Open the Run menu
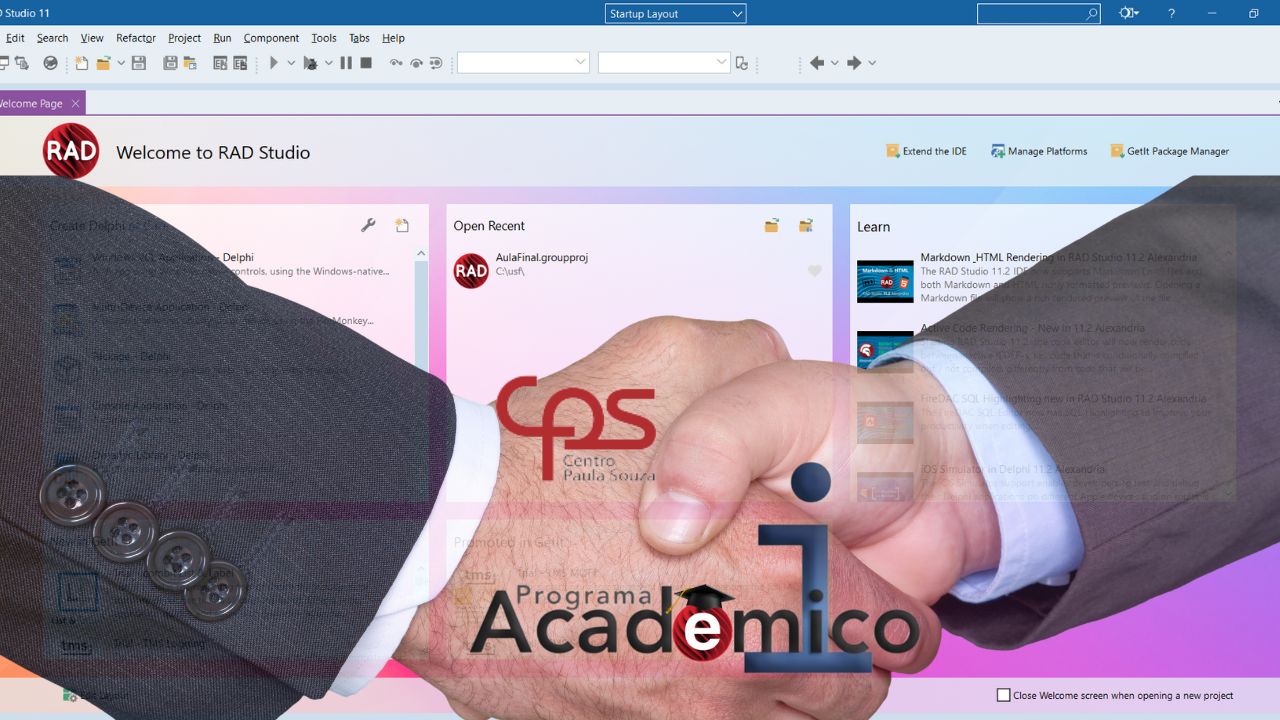The image size is (1280, 720). pos(222,38)
